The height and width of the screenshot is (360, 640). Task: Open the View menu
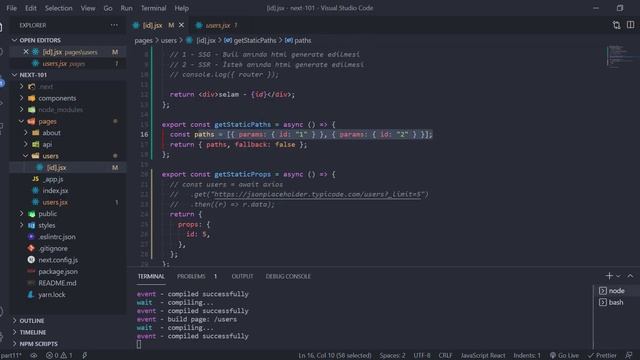(x=88, y=8)
